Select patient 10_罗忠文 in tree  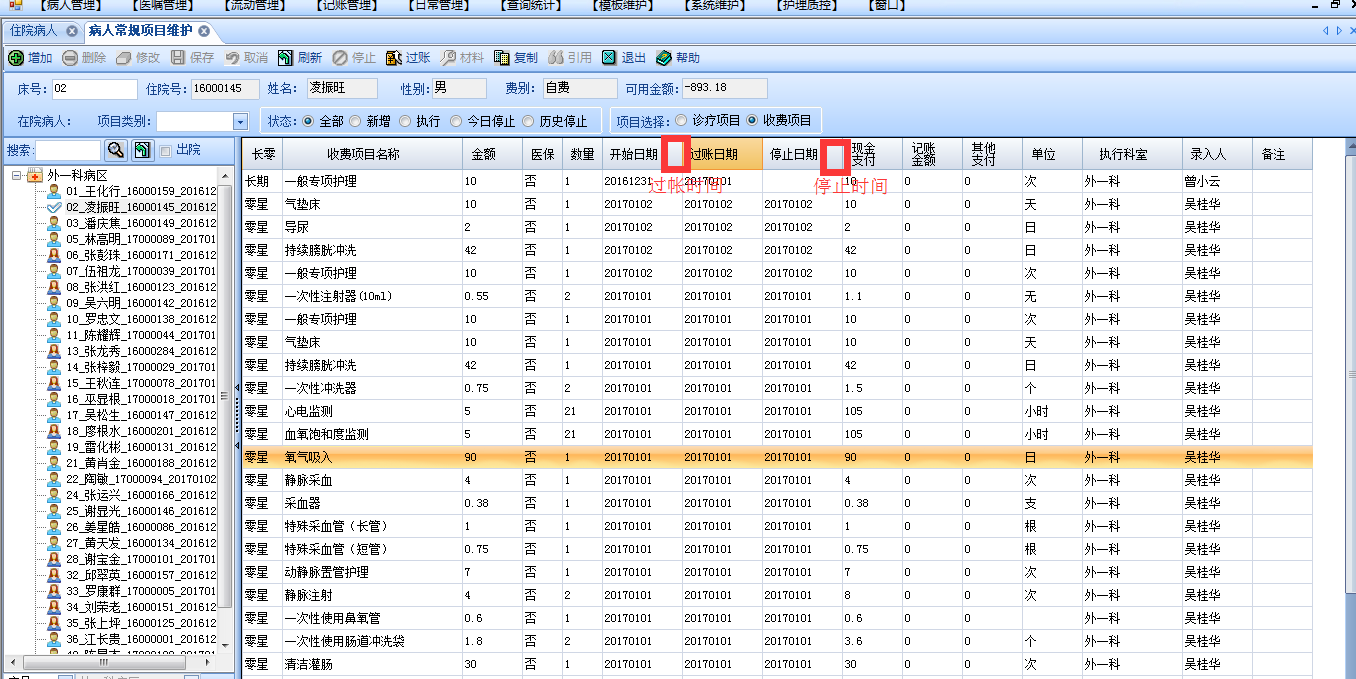tap(140, 319)
